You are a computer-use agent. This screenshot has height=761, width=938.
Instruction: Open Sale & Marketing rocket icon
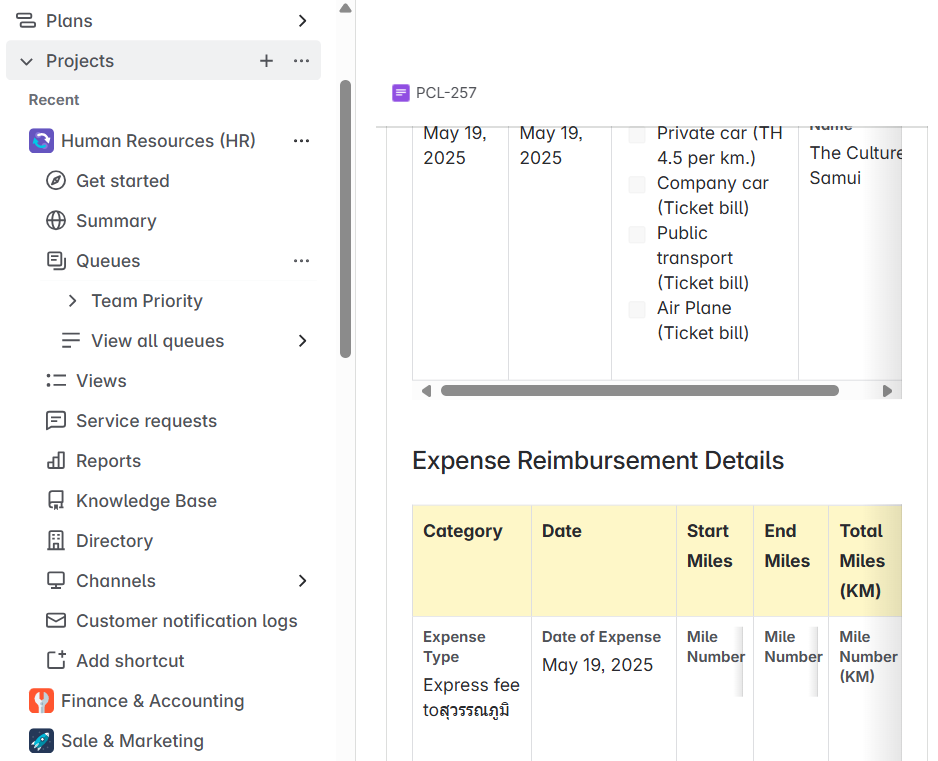point(41,741)
